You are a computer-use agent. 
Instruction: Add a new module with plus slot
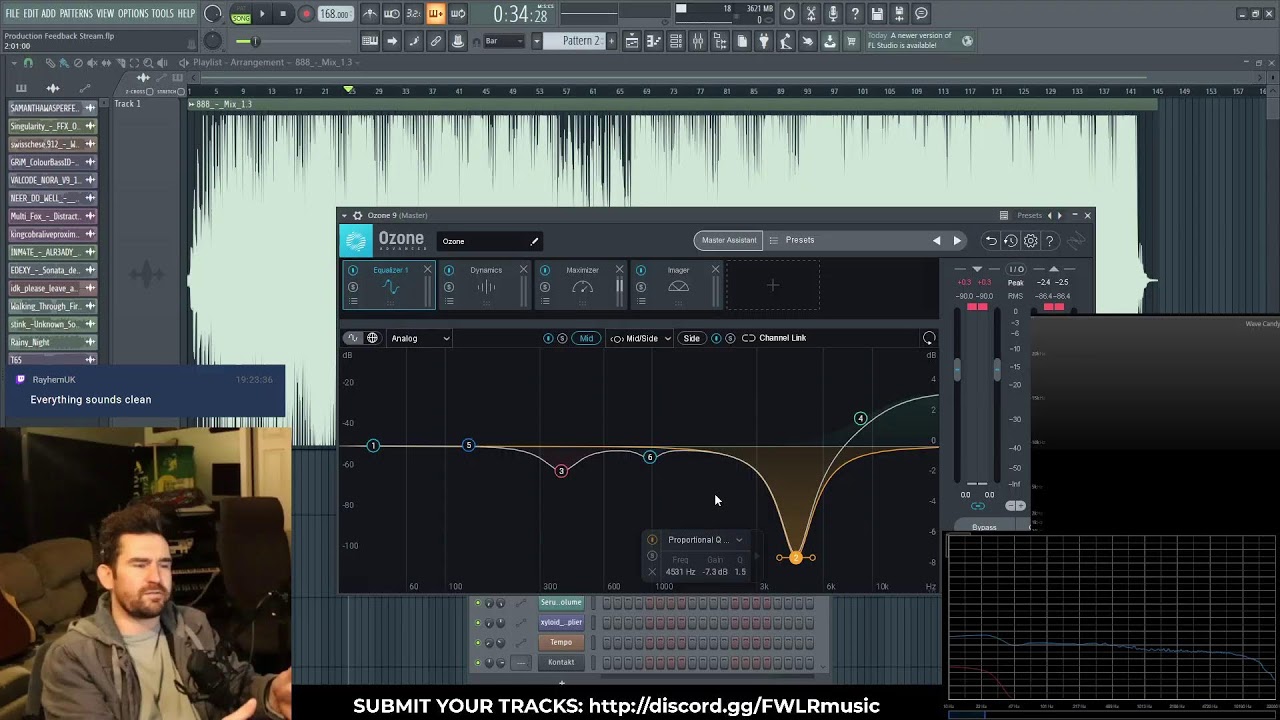[772, 285]
